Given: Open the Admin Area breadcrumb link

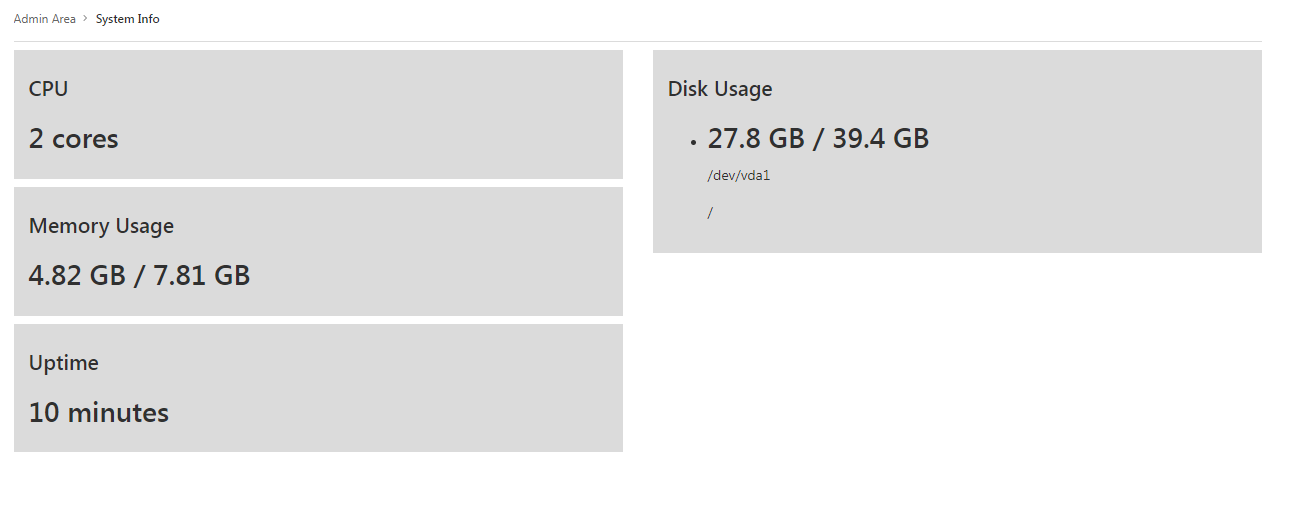Looking at the screenshot, I should coord(45,19).
